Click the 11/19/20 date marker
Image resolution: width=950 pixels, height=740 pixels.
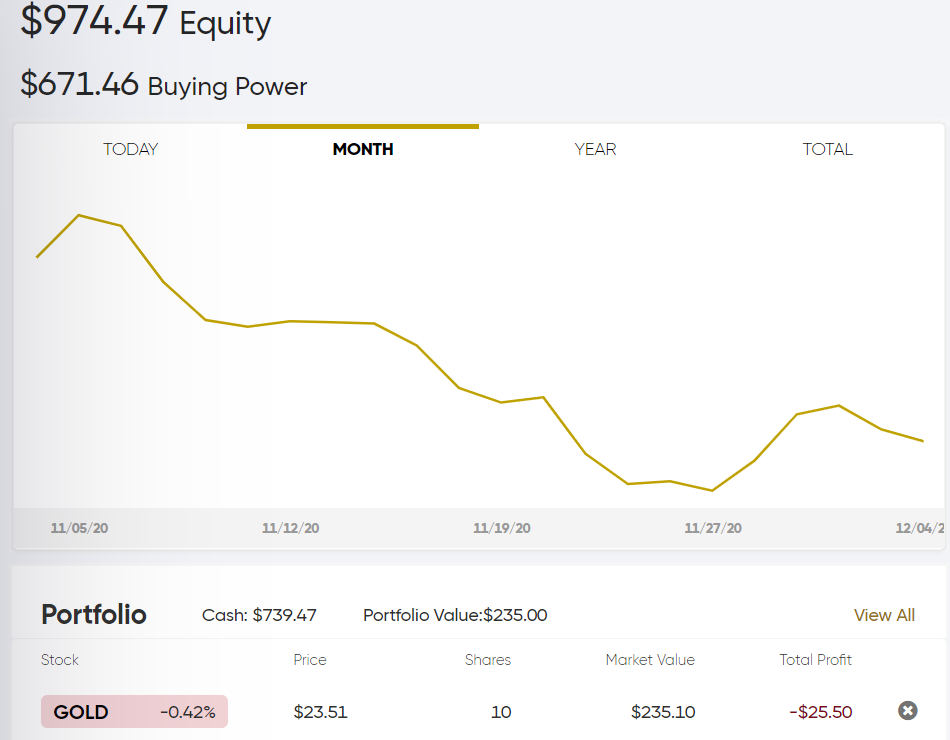(502, 528)
